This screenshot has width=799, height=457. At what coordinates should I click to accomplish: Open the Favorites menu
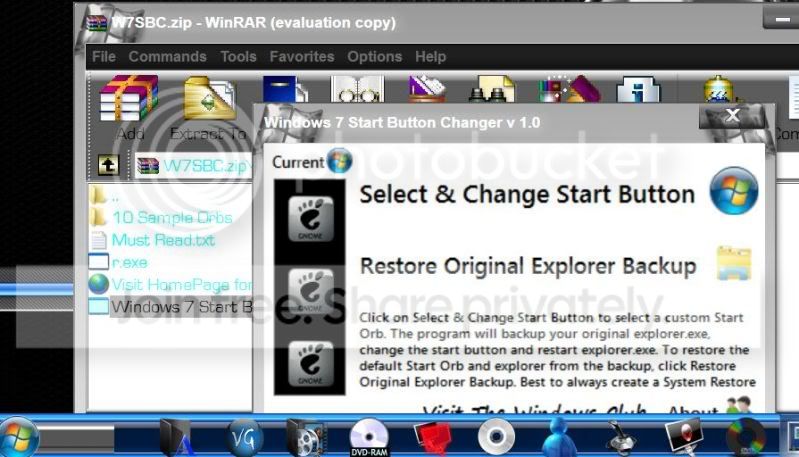[302, 57]
